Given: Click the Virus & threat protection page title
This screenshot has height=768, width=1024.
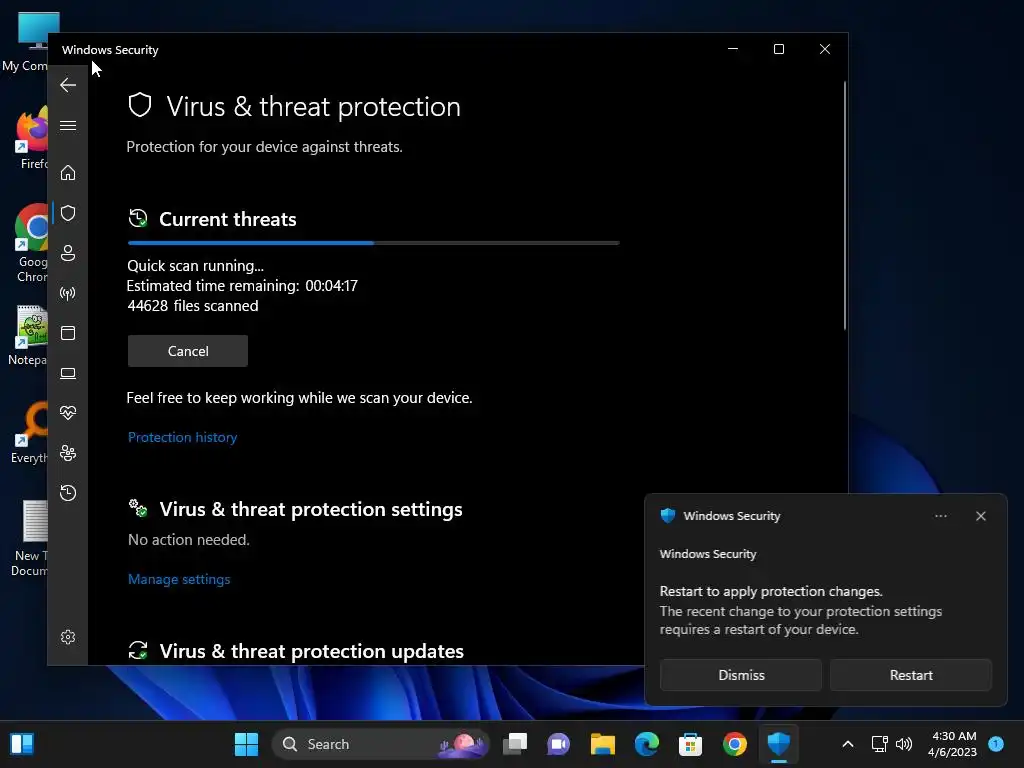Looking at the screenshot, I should [x=313, y=106].
